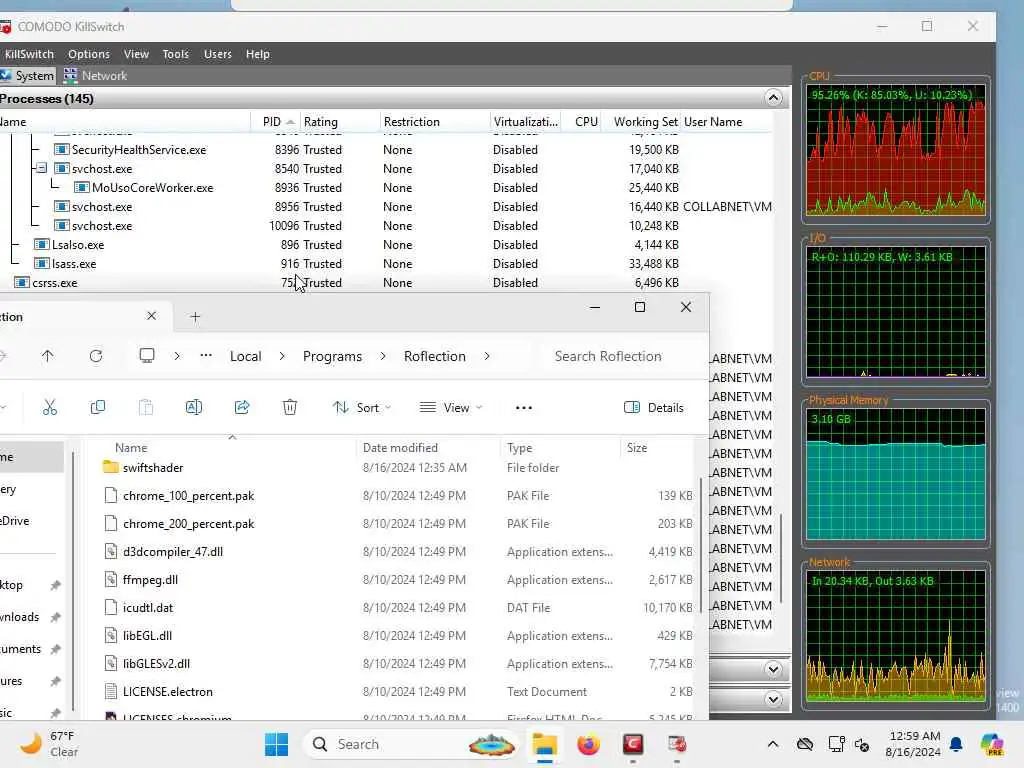
Task: Click the Cut scissors icon
Action: click(x=50, y=408)
